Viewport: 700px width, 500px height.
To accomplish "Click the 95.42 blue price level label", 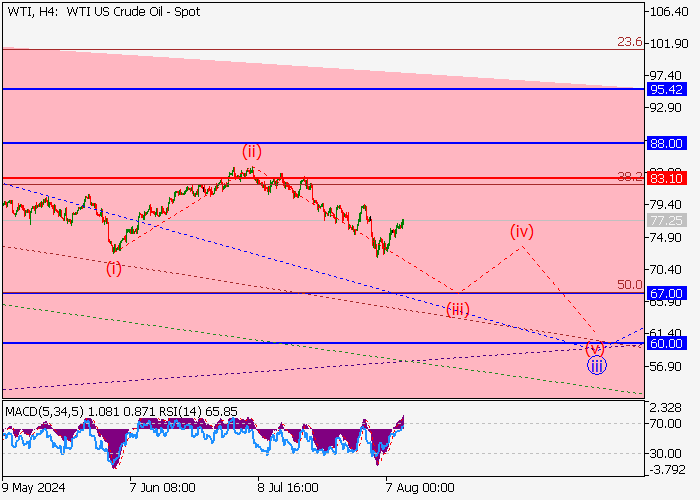I will click(x=667, y=89).
